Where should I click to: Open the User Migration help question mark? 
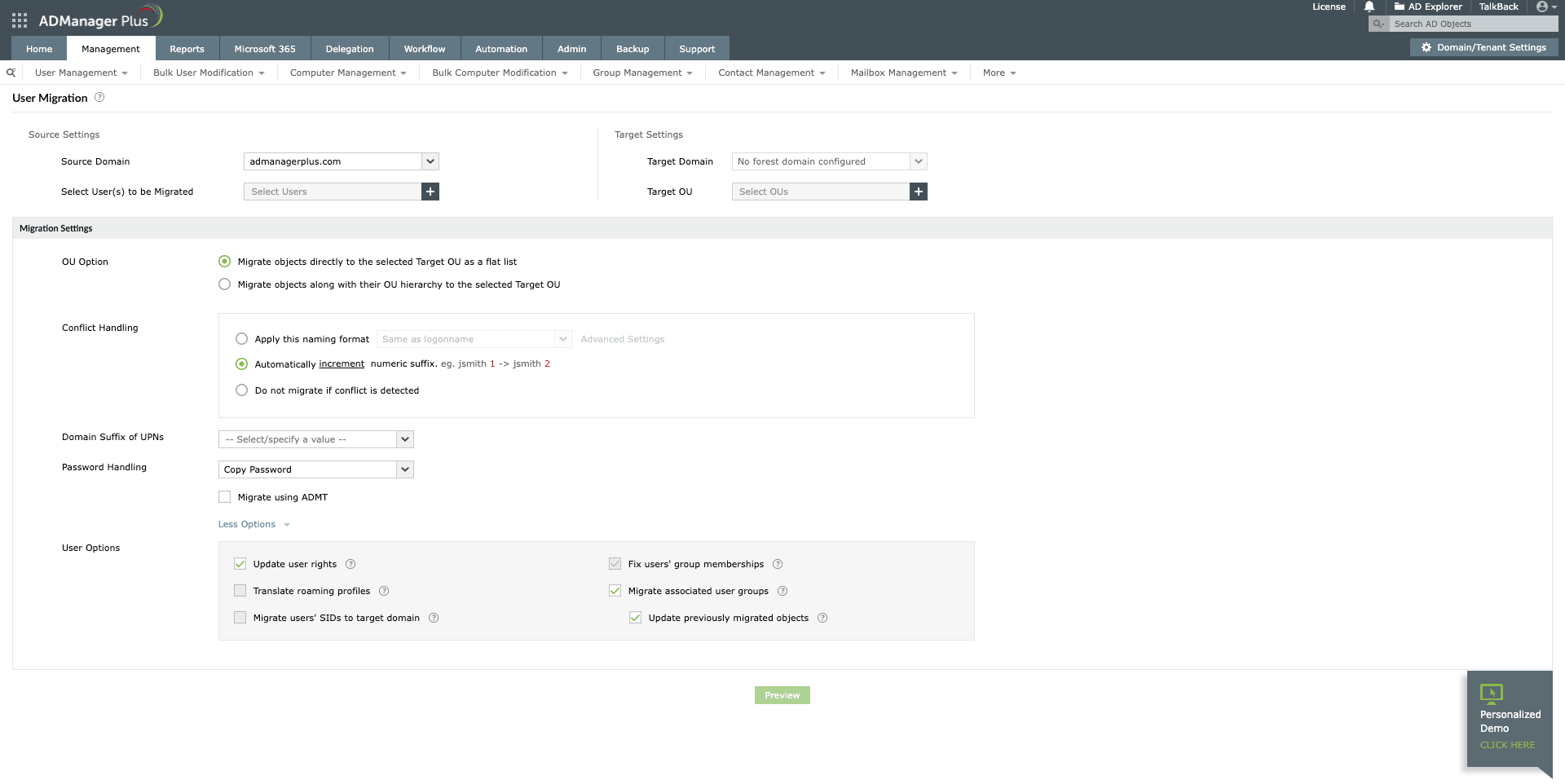click(x=100, y=97)
